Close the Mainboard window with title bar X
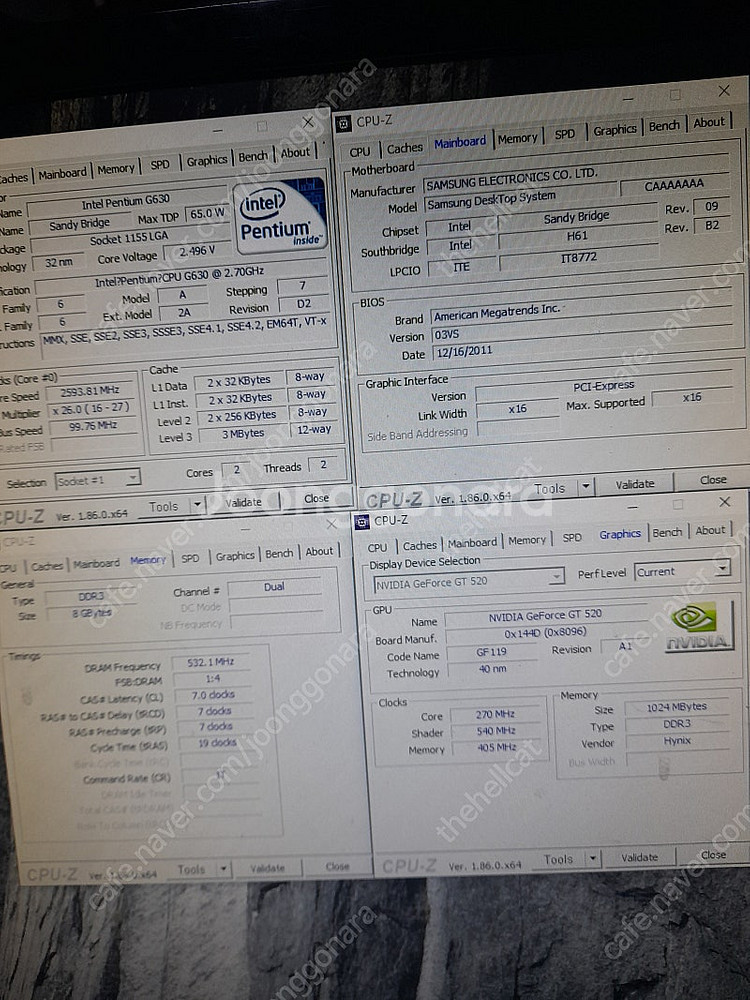 [x=724, y=91]
